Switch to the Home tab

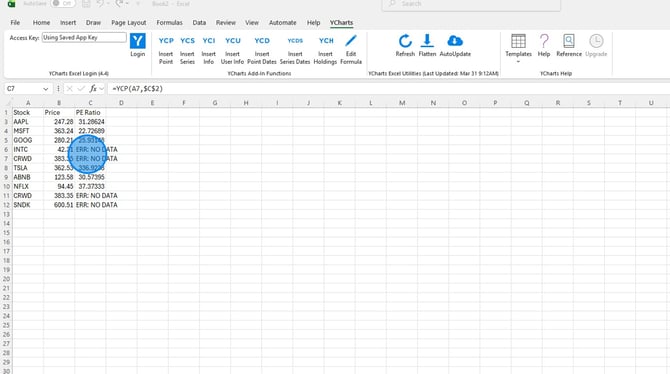click(x=41, y=22)
